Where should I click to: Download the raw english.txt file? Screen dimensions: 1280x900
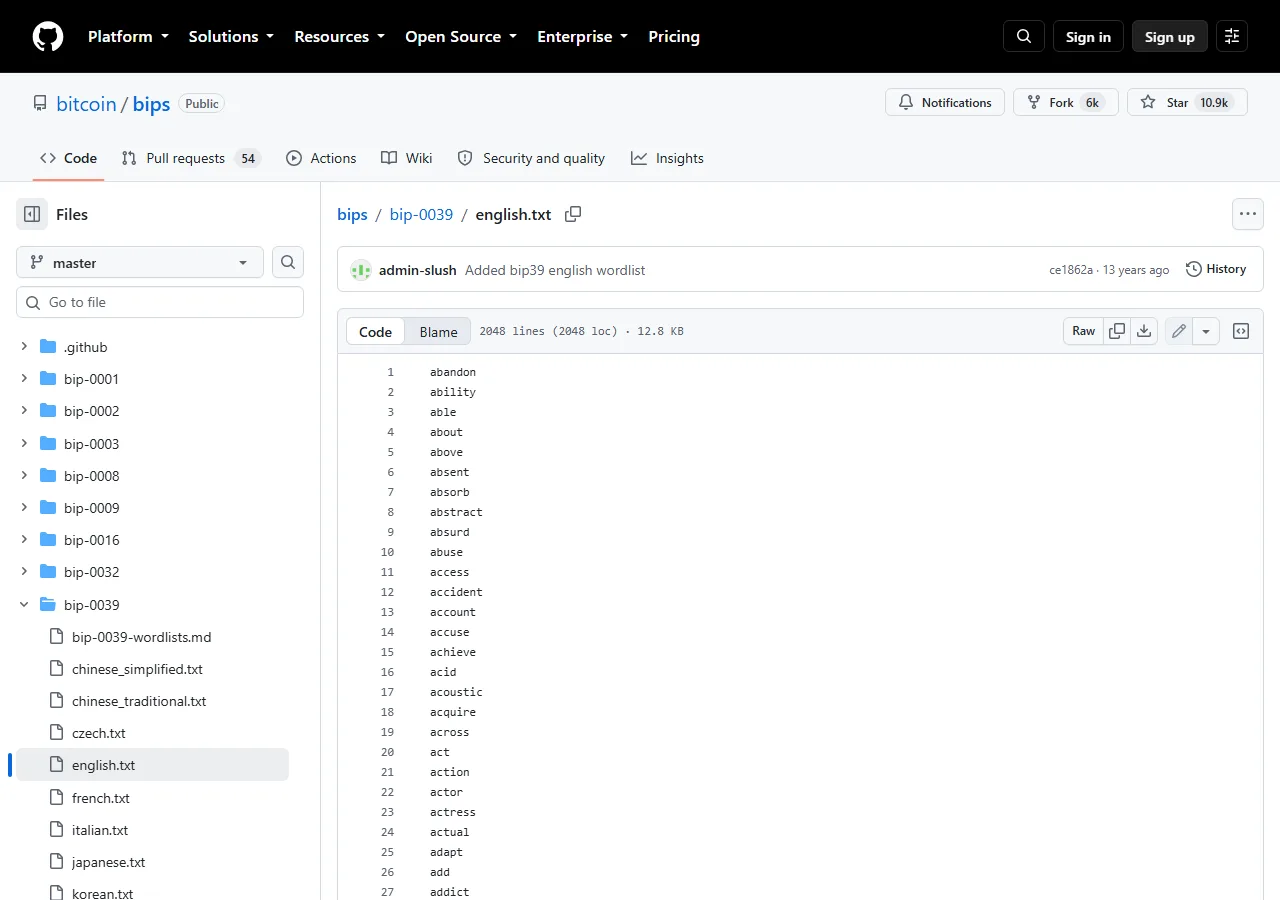pyautogui.click(x=1144, y=331)
